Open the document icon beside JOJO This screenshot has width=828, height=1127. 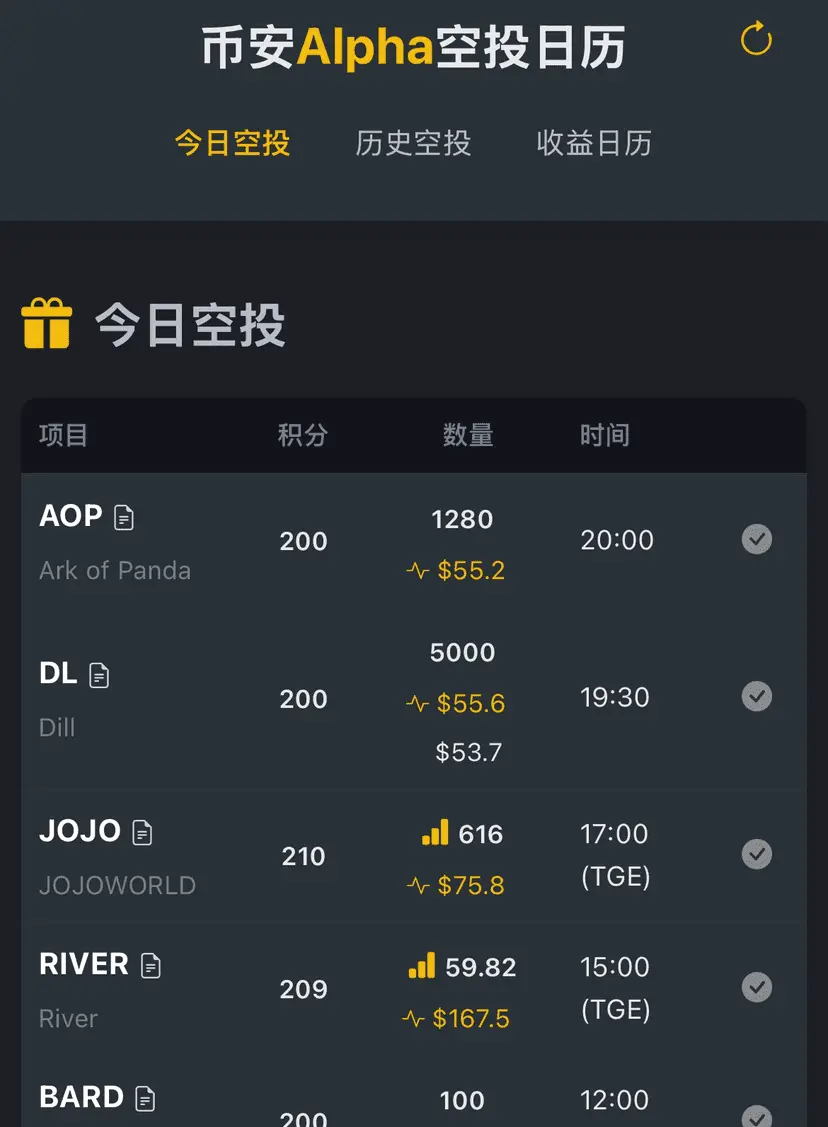pos(142,832)
